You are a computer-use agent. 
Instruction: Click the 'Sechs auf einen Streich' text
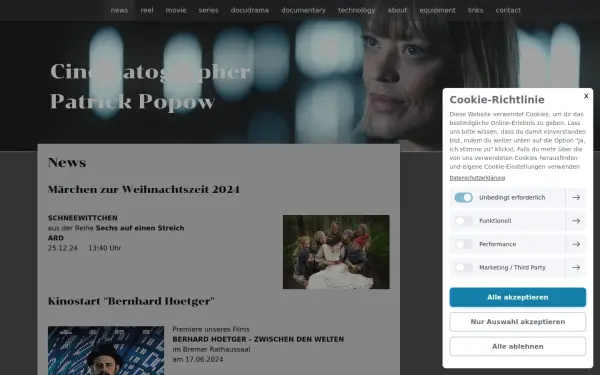point(140,228)
